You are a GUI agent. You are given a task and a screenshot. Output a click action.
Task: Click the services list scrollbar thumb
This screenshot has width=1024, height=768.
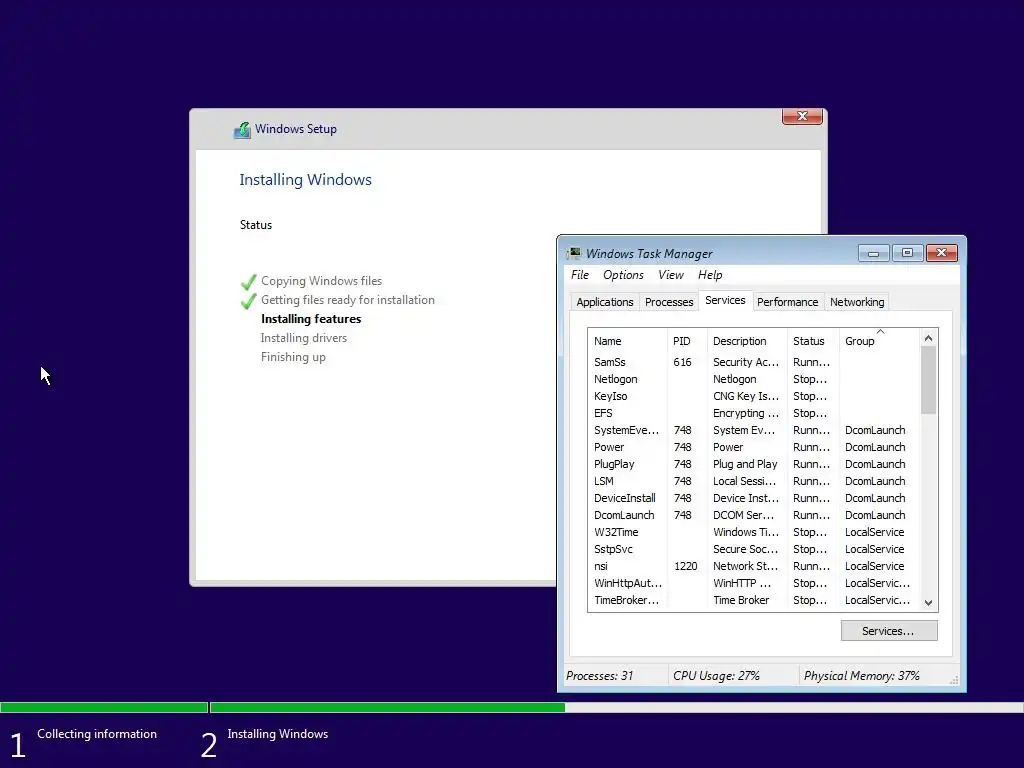pyautogui.click(x=928, y=380)
